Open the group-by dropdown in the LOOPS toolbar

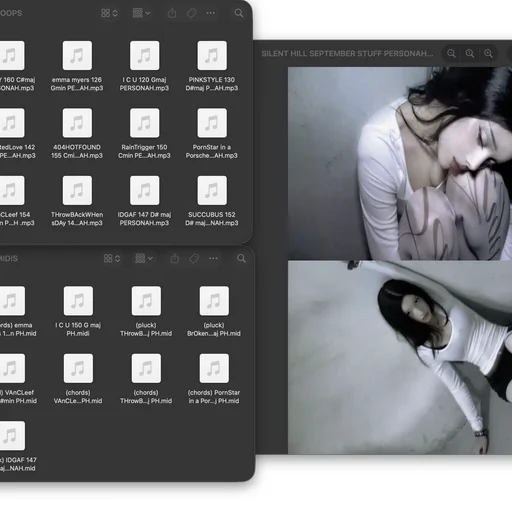click(141, 13)
